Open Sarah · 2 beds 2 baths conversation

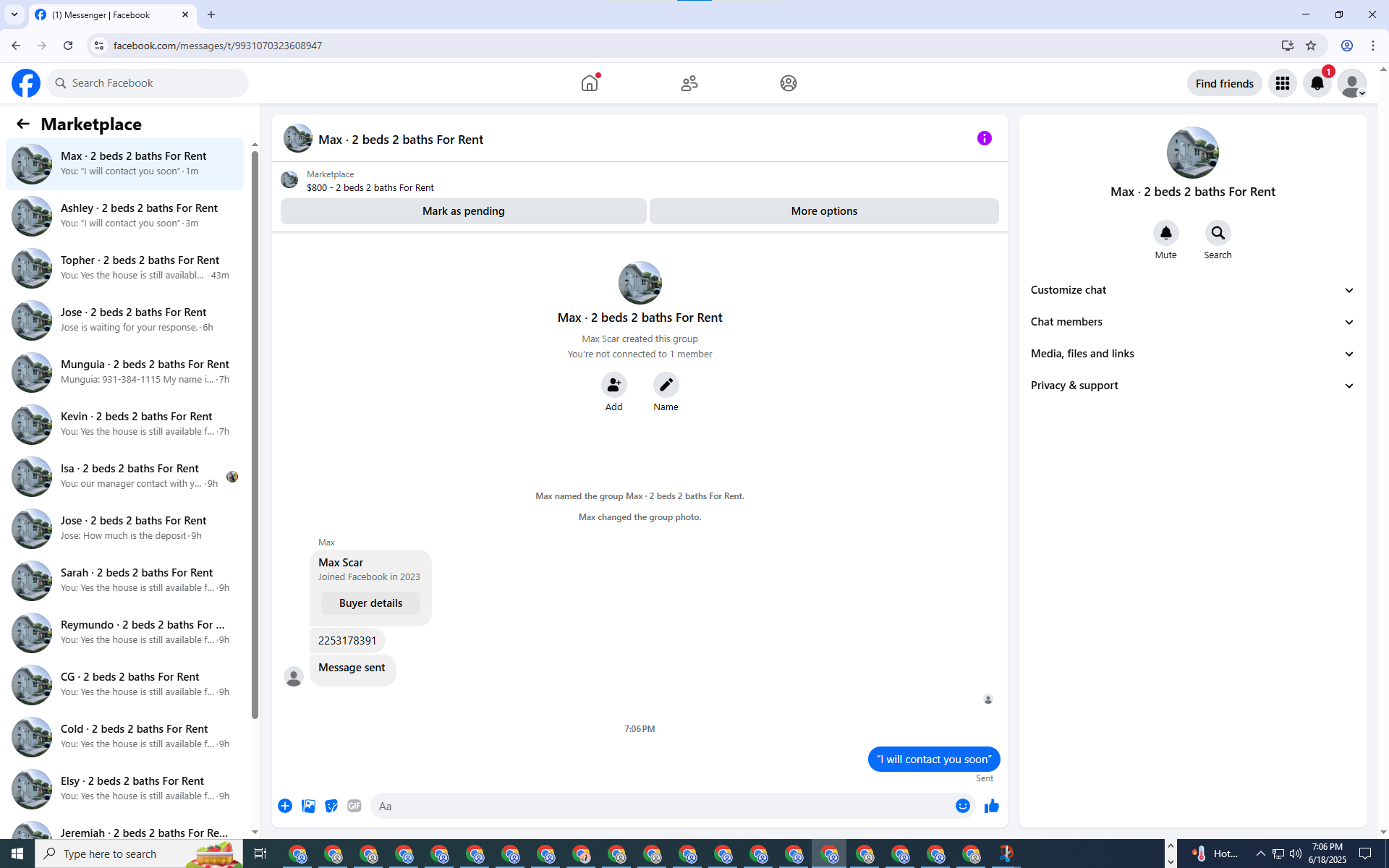124,580
